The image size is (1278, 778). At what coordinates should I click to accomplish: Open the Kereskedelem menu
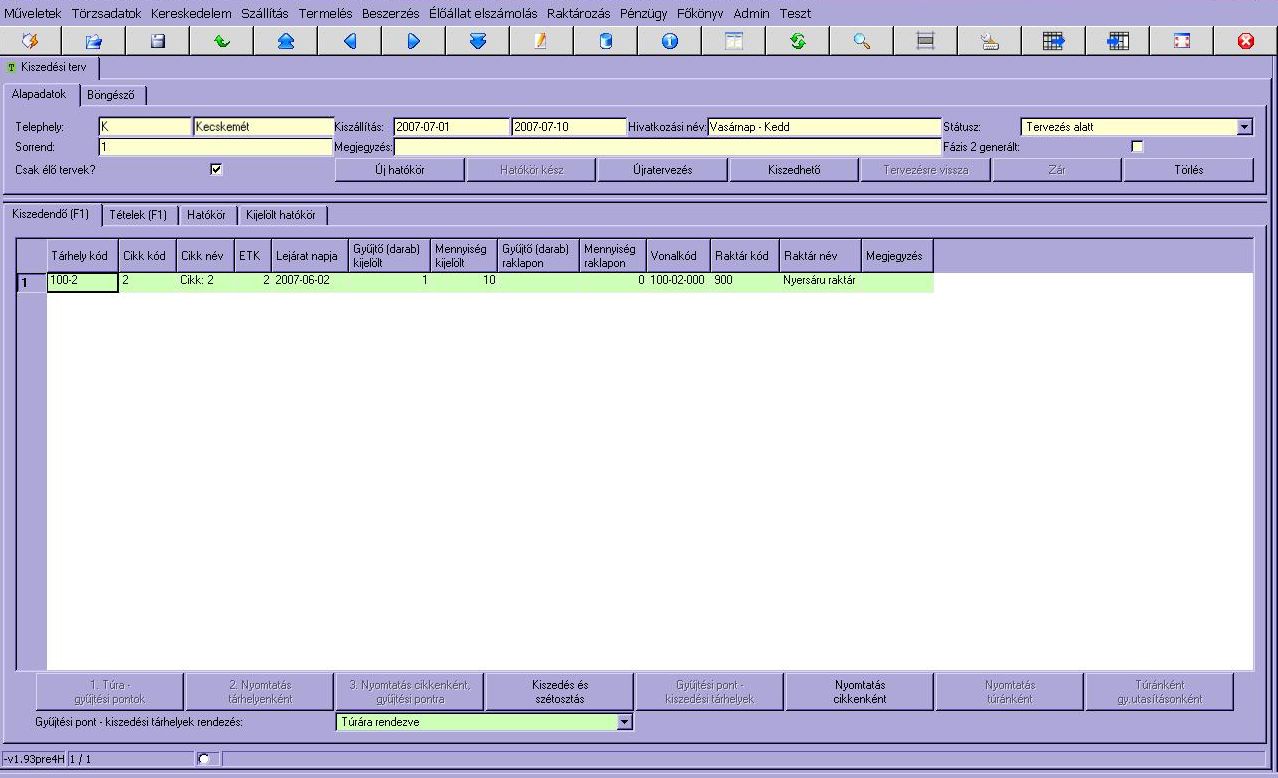coord(191,14)
